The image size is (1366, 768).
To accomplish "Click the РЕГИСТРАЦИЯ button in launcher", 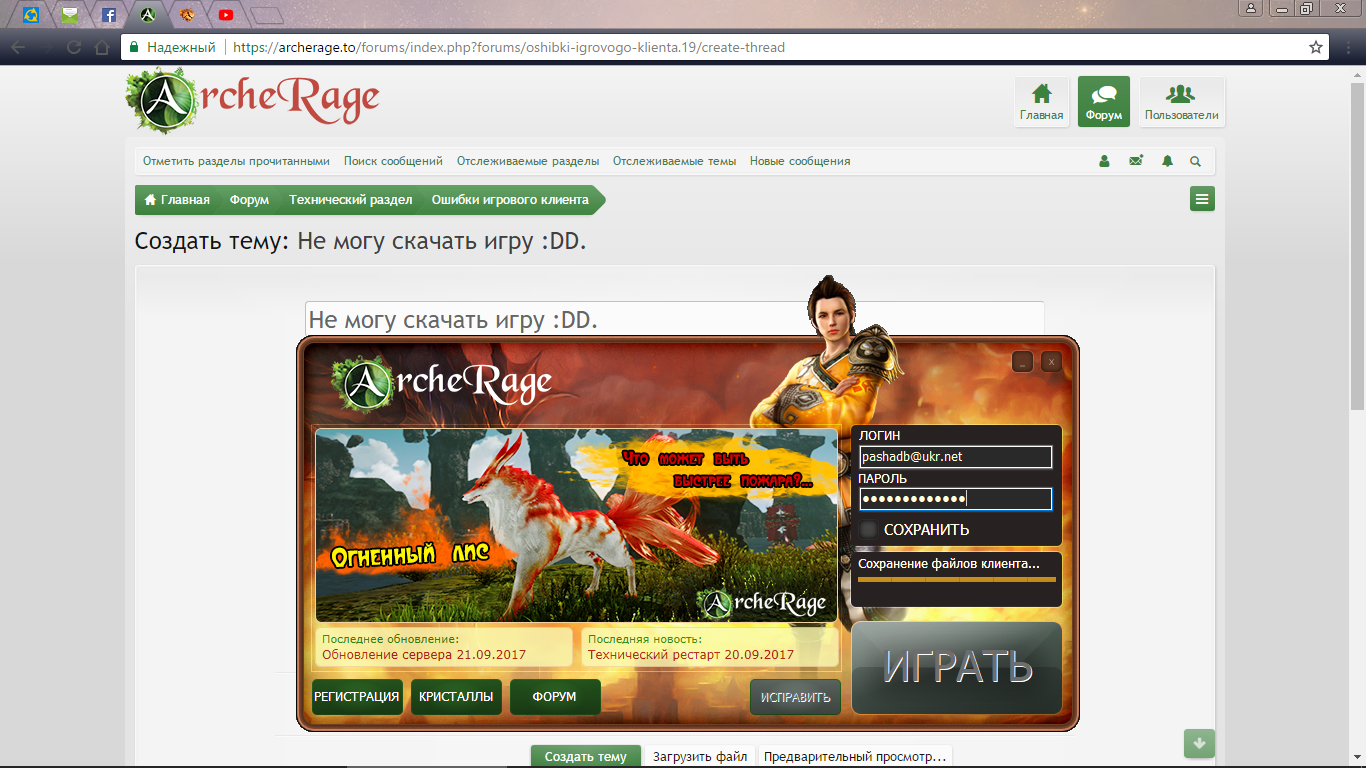I will coord(357,697).
